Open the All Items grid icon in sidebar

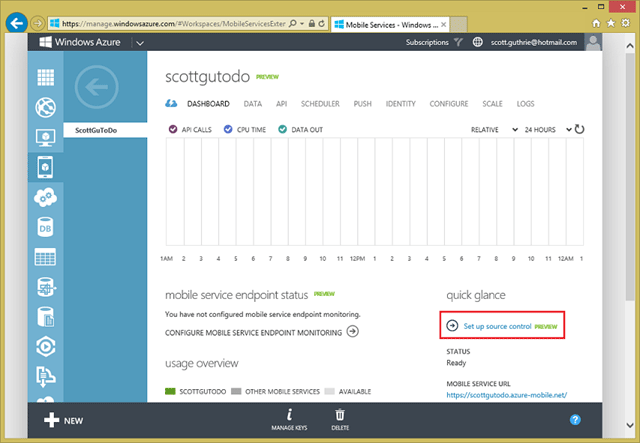tap(45, 77)
